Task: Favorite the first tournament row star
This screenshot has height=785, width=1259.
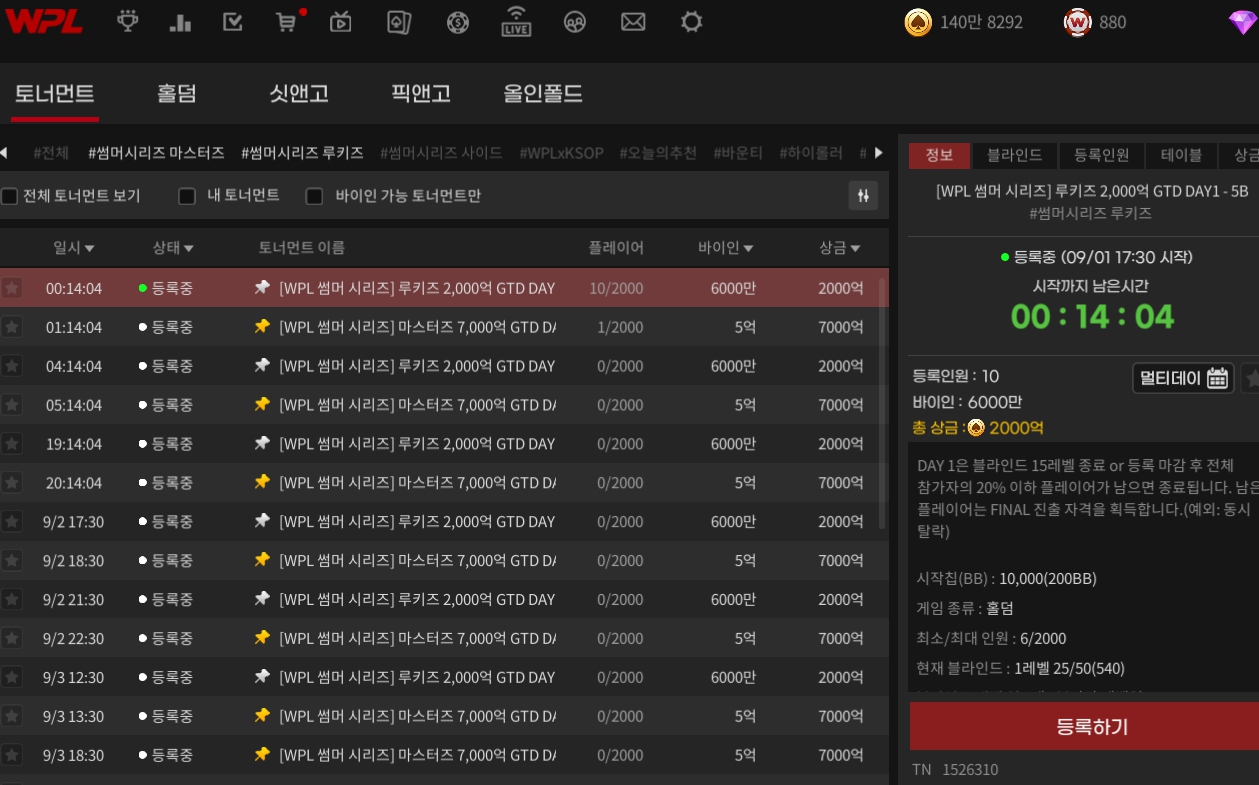Action: click(12, 288)
